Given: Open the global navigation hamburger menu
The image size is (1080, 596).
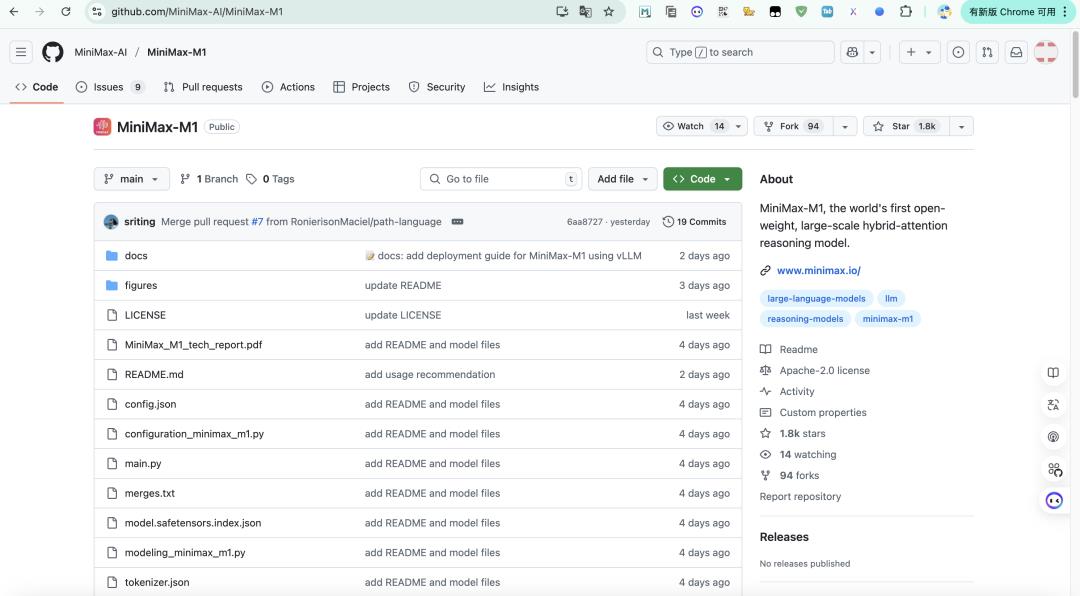Looking at the screenshot, I should pos(21,52).
